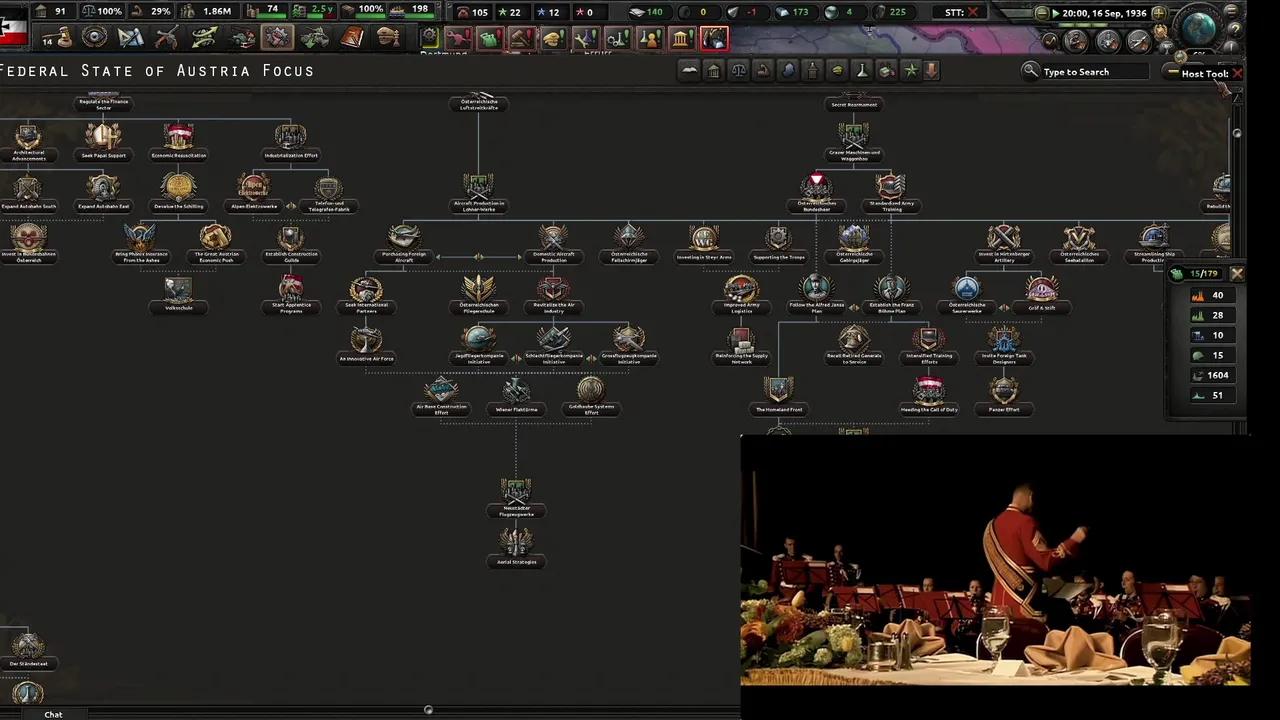Choose the Panzer Effort focus
This screenshot has height=720, width=1280.
point(1004,394)
